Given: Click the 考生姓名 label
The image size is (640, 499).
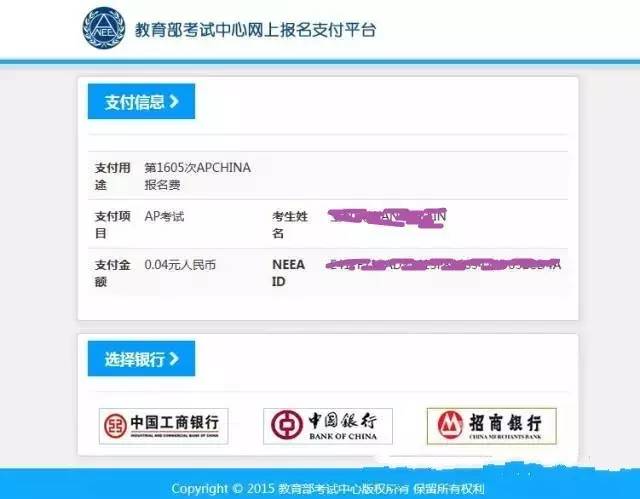Looking at the screenshot, I should [x=290, y=224].
